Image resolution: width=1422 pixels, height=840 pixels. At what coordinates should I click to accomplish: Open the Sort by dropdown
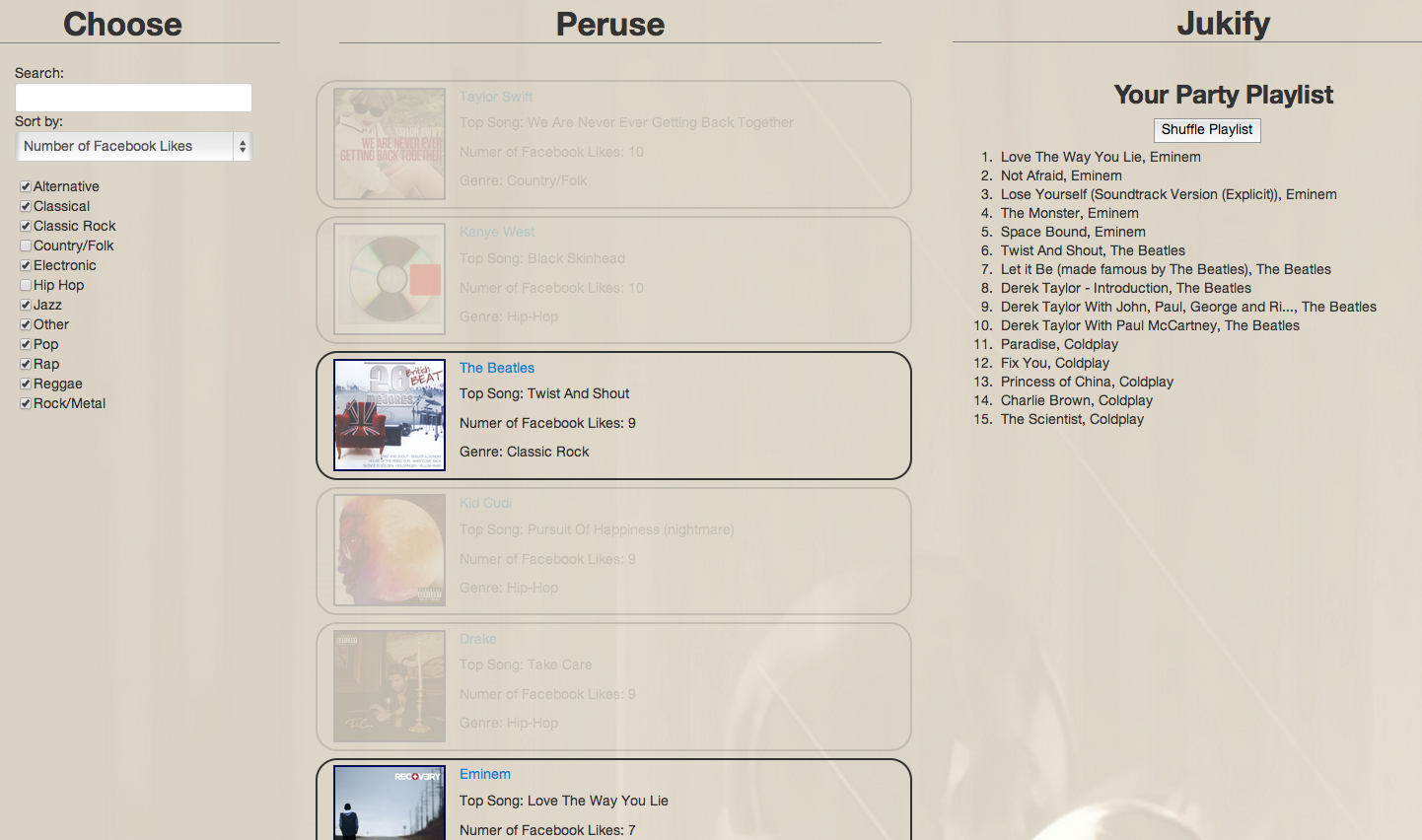pos(134,146)
